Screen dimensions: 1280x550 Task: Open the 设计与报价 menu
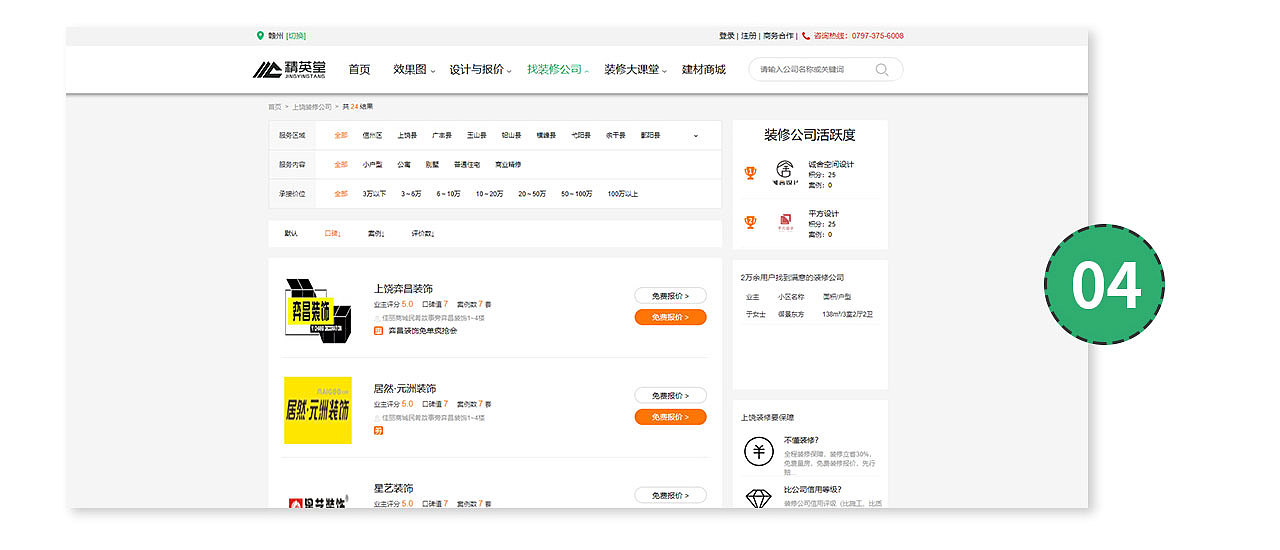[479, 70]
